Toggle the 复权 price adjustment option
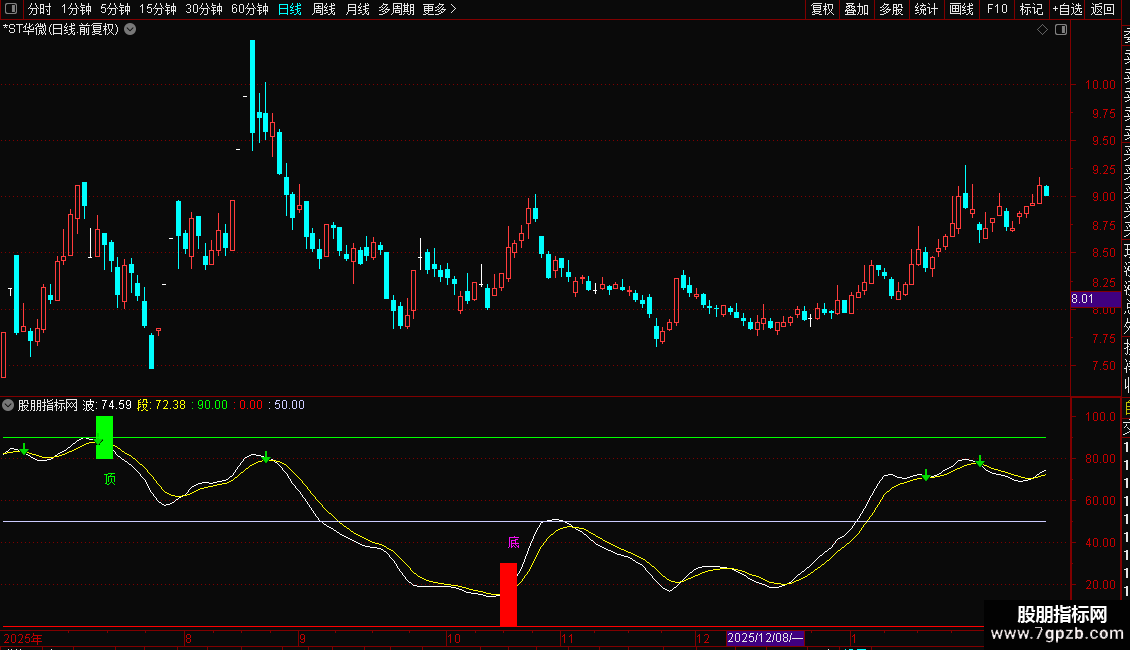The height and width of the screenshot is (650, 1130). click(x=822, y=10)
